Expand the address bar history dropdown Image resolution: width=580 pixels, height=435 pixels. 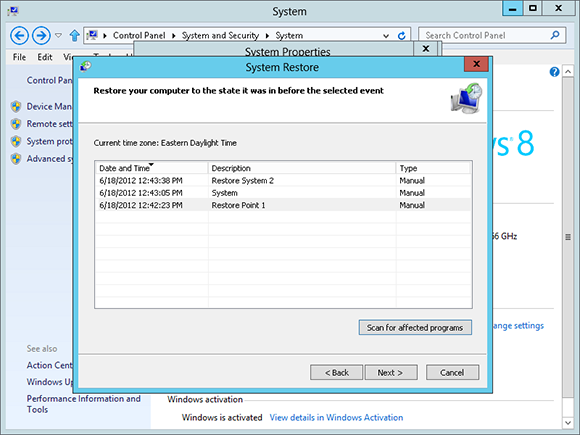(386, 36)
